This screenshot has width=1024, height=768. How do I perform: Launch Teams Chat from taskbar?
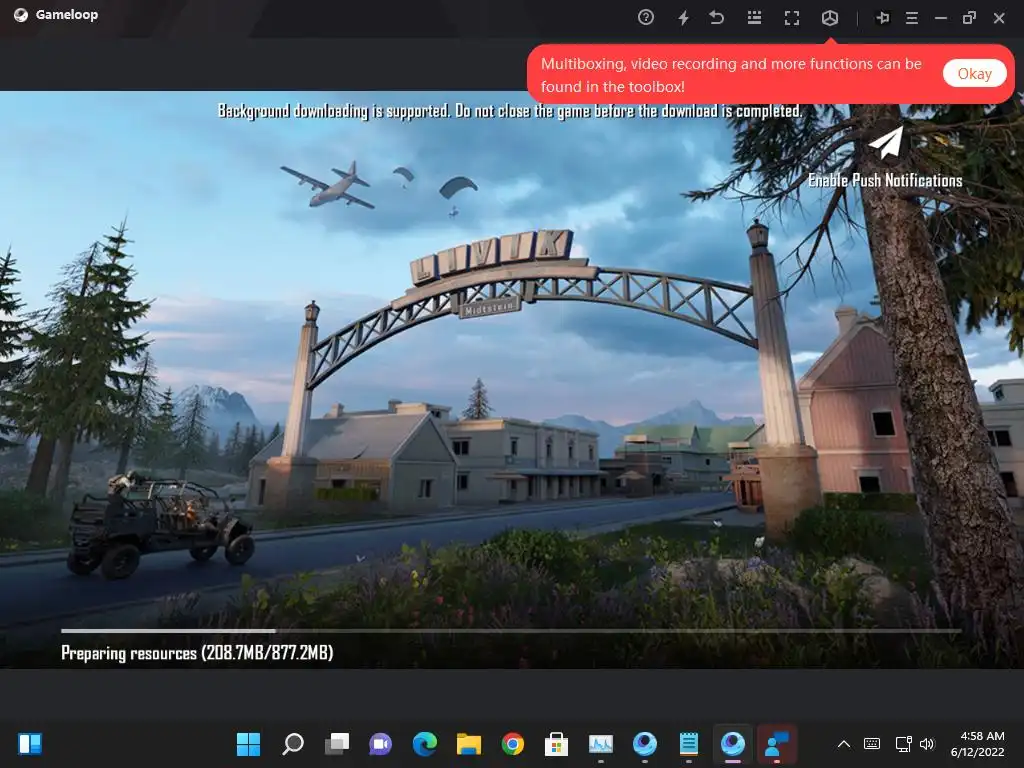tap(381, 744)
